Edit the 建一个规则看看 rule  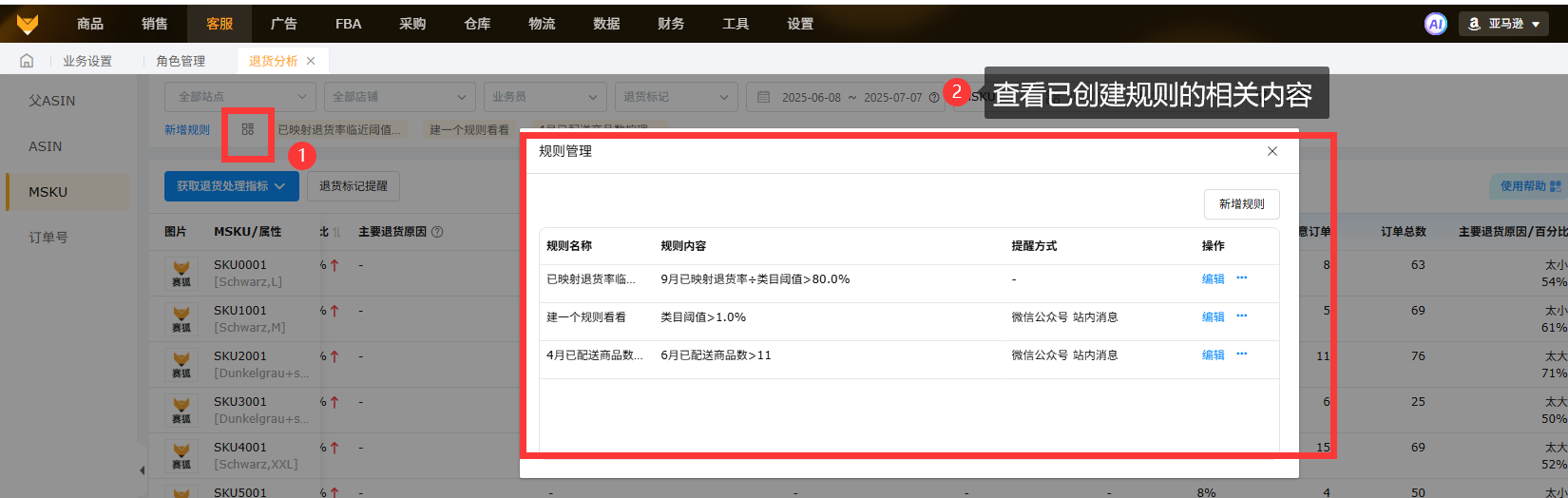click(1214, 317)
